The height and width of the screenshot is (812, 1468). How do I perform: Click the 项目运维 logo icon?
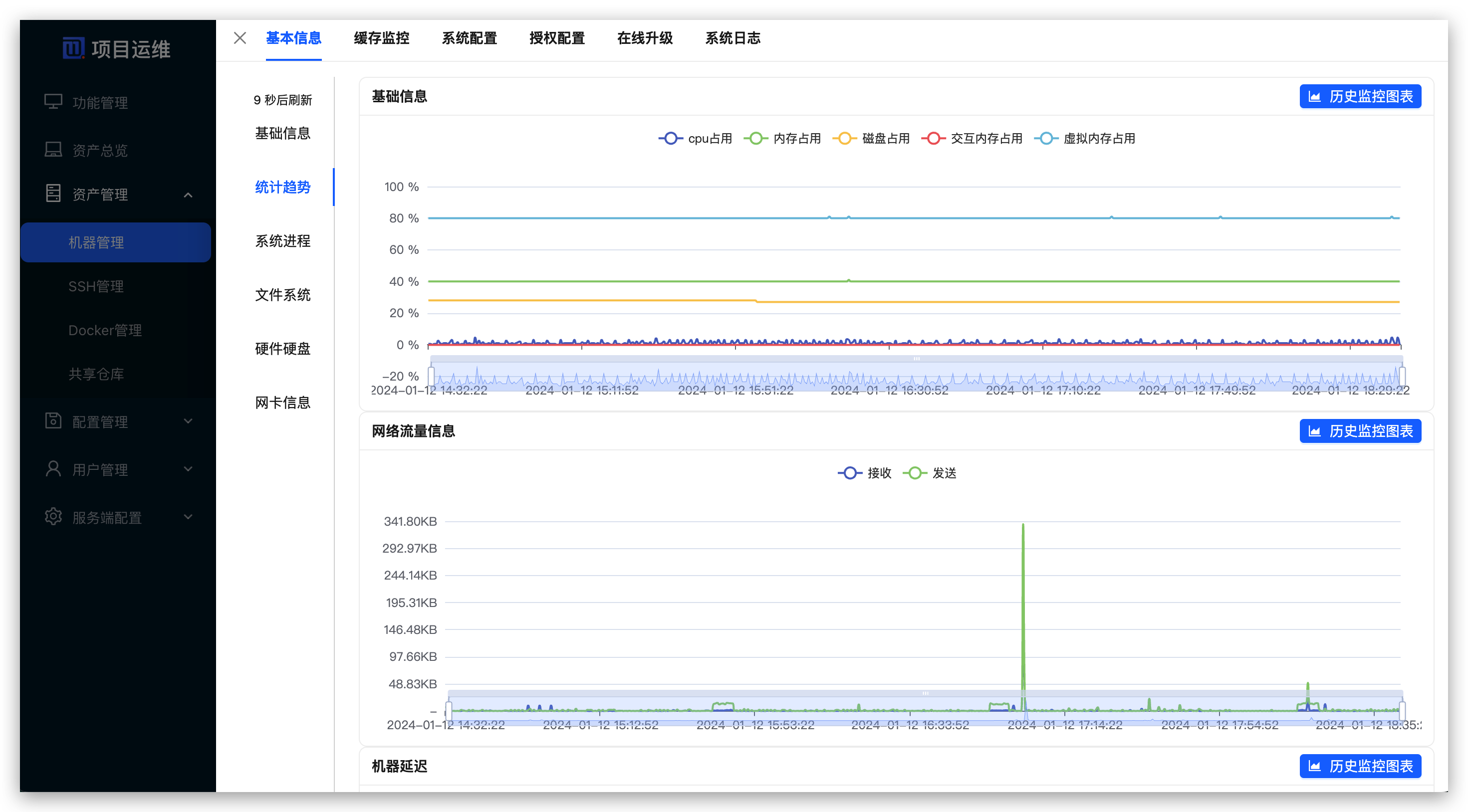point(73,48)
